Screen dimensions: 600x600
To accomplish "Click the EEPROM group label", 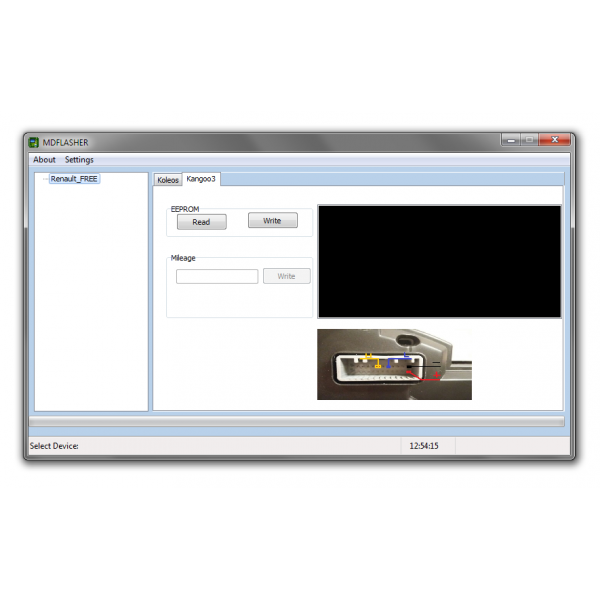I will (185, 209).
